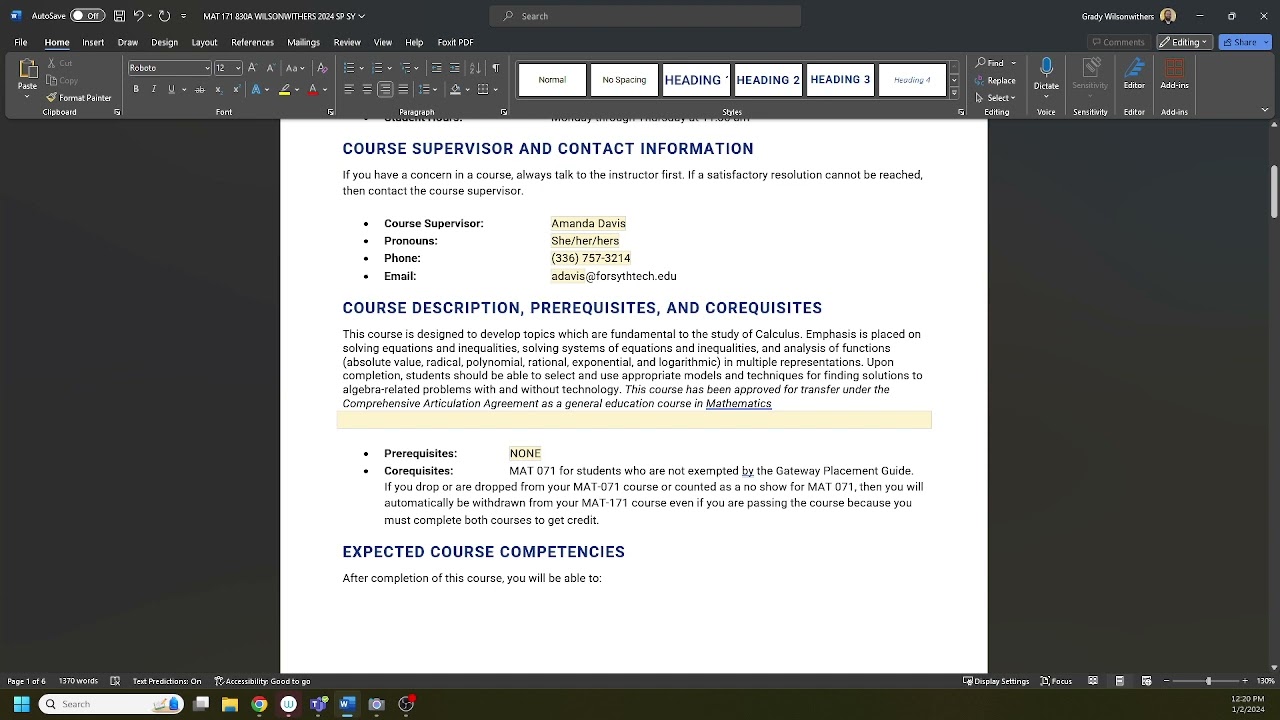Screen dimensions: 1280x720
Task: Open the Add-ins button
Action: click(1175, 74)
